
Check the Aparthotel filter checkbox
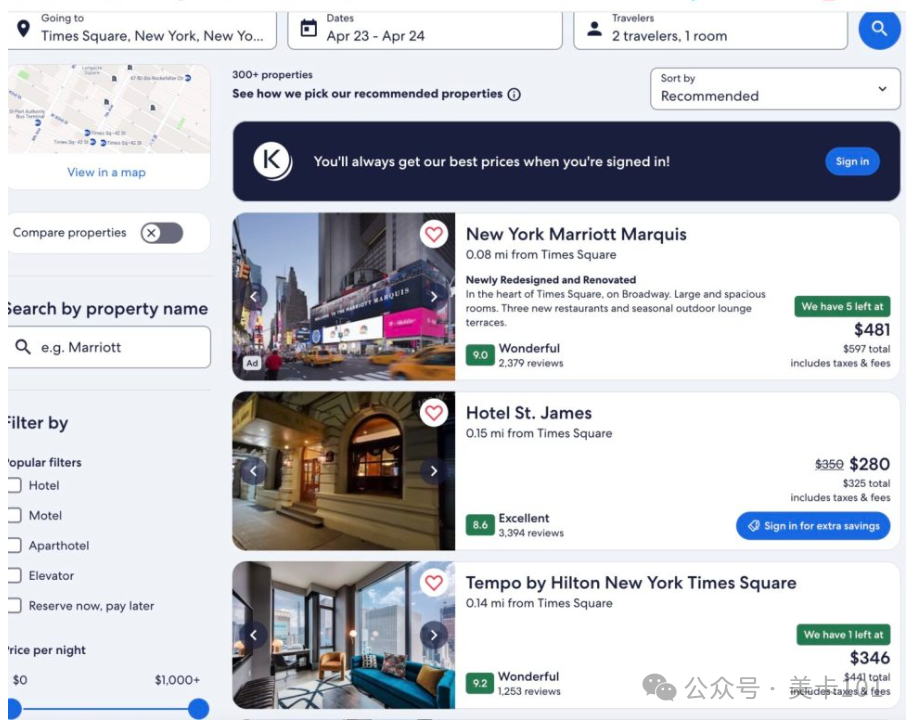click(x=14, y=546)
